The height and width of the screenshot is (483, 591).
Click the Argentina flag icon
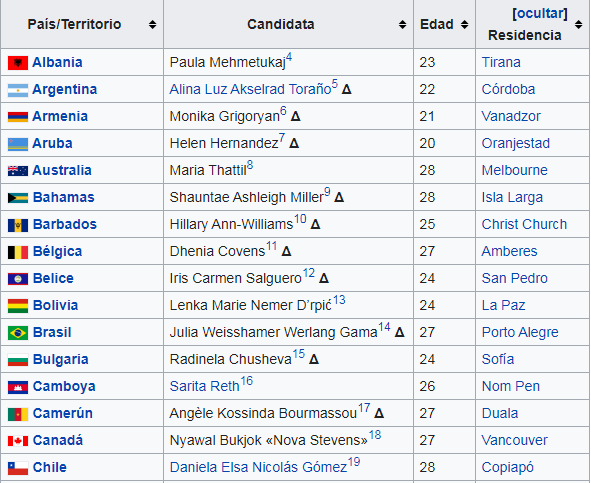point(18,90)
